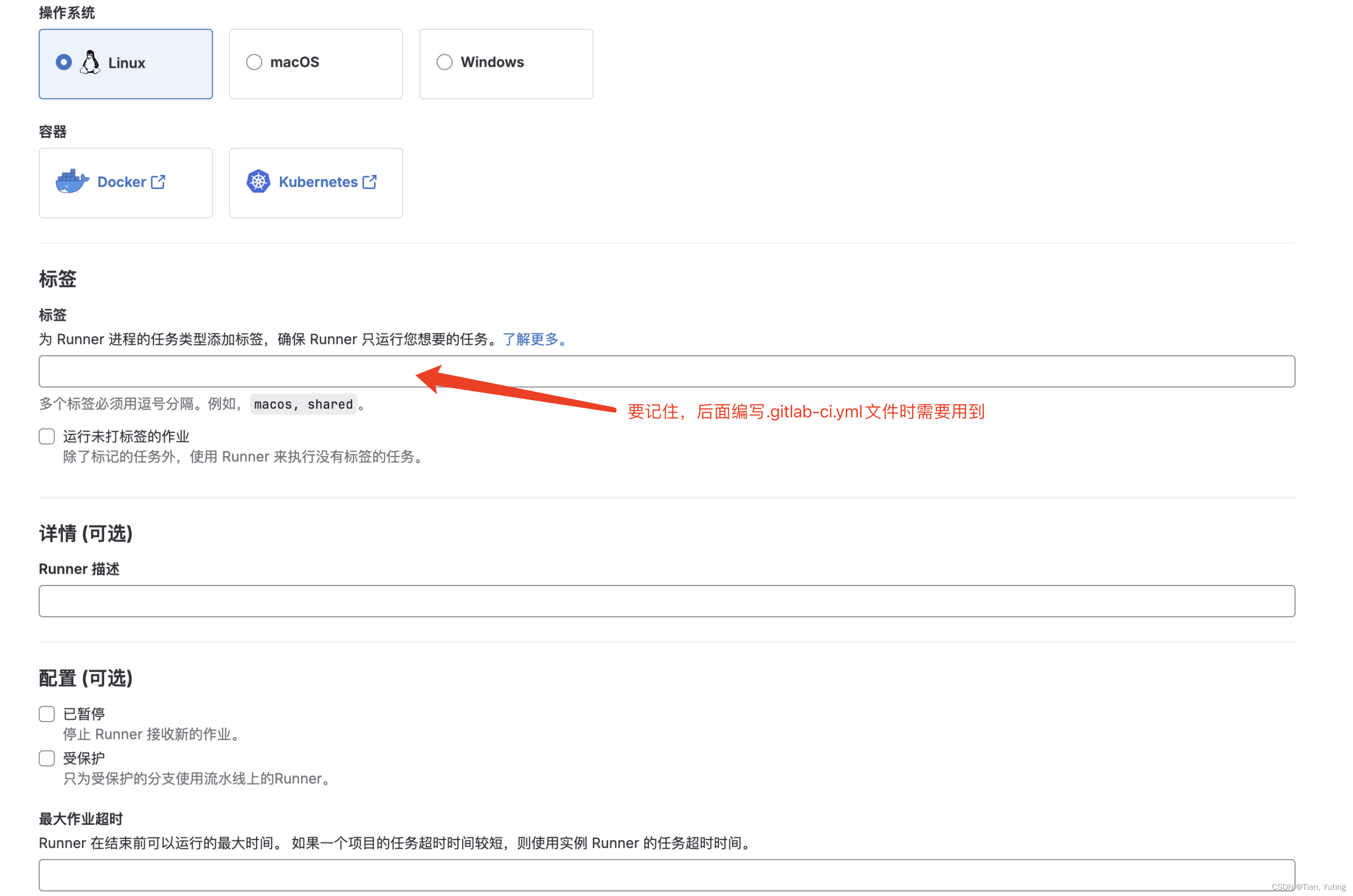The height and width of the screenshot is (896, 1353).
Task: Click the 受保护 label text
Action: click(x=84, y=758)
